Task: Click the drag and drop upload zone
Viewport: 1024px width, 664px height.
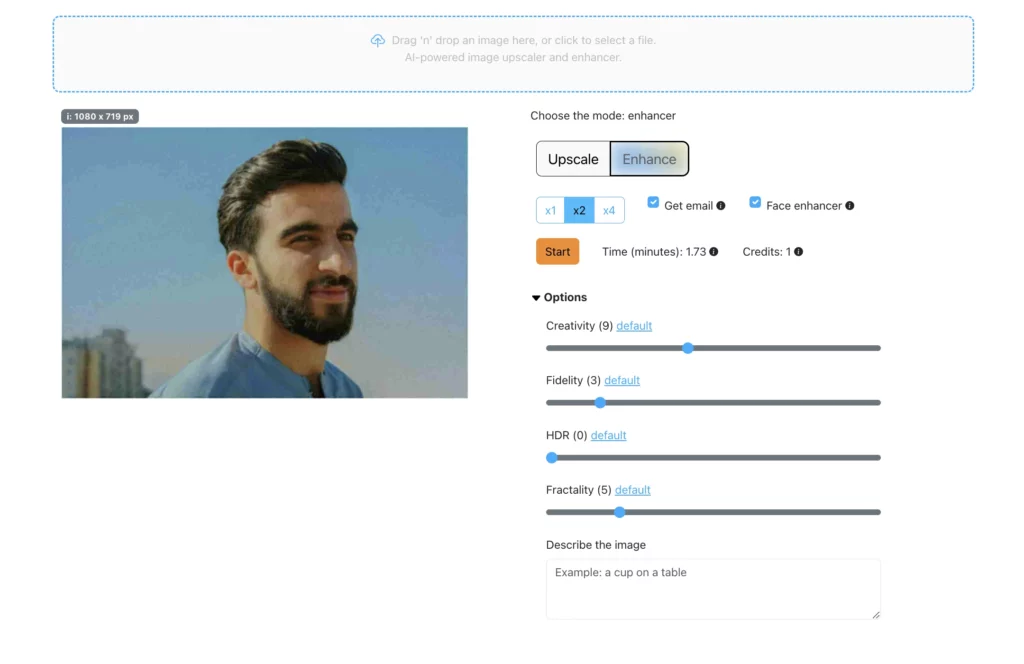Action: coord(512,53)
